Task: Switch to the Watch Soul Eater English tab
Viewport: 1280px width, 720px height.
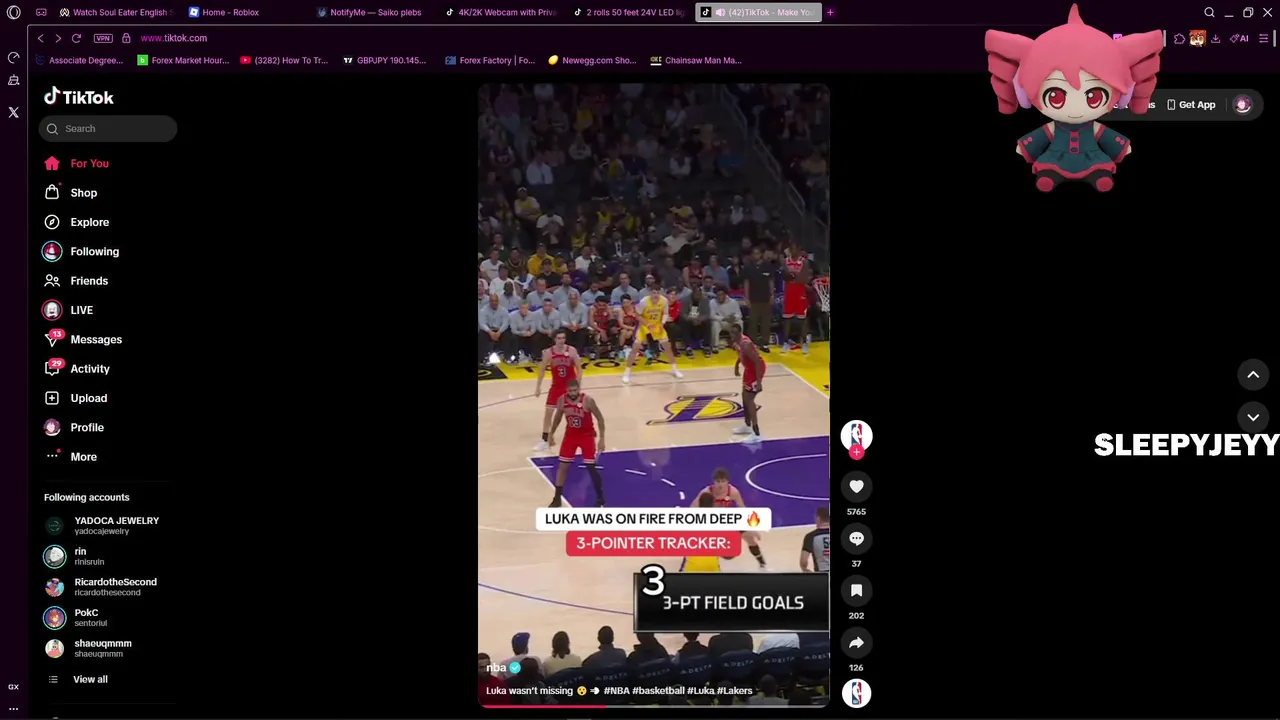Action: coord(114,12)
